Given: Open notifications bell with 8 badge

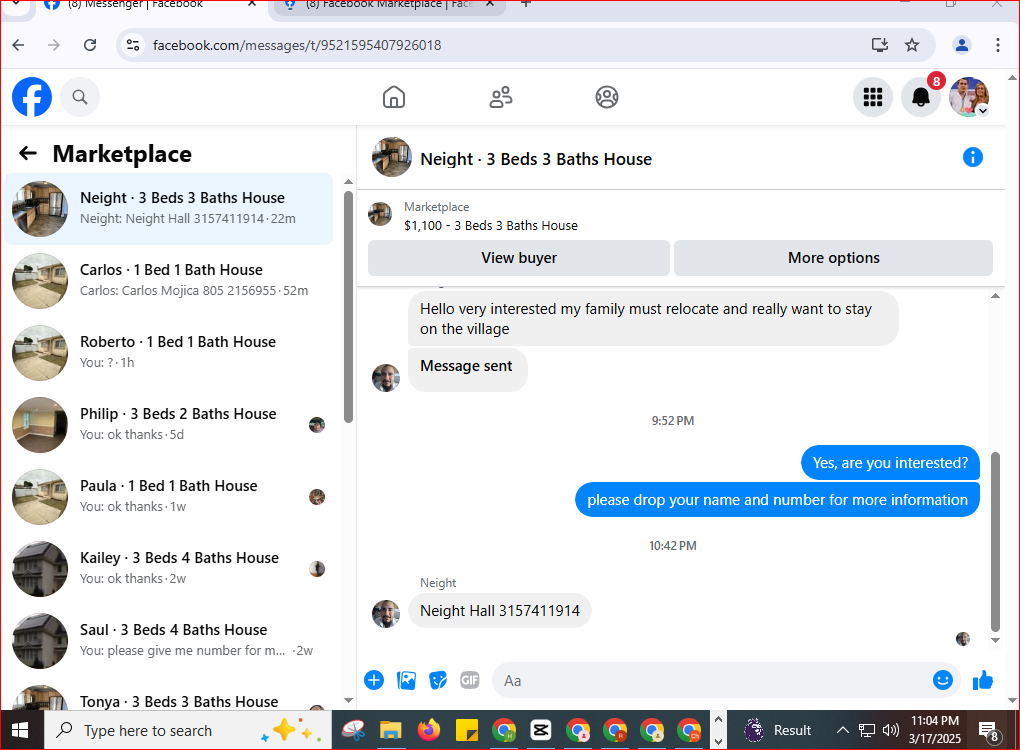Looking at the screenshot, I should click(920, 97).
